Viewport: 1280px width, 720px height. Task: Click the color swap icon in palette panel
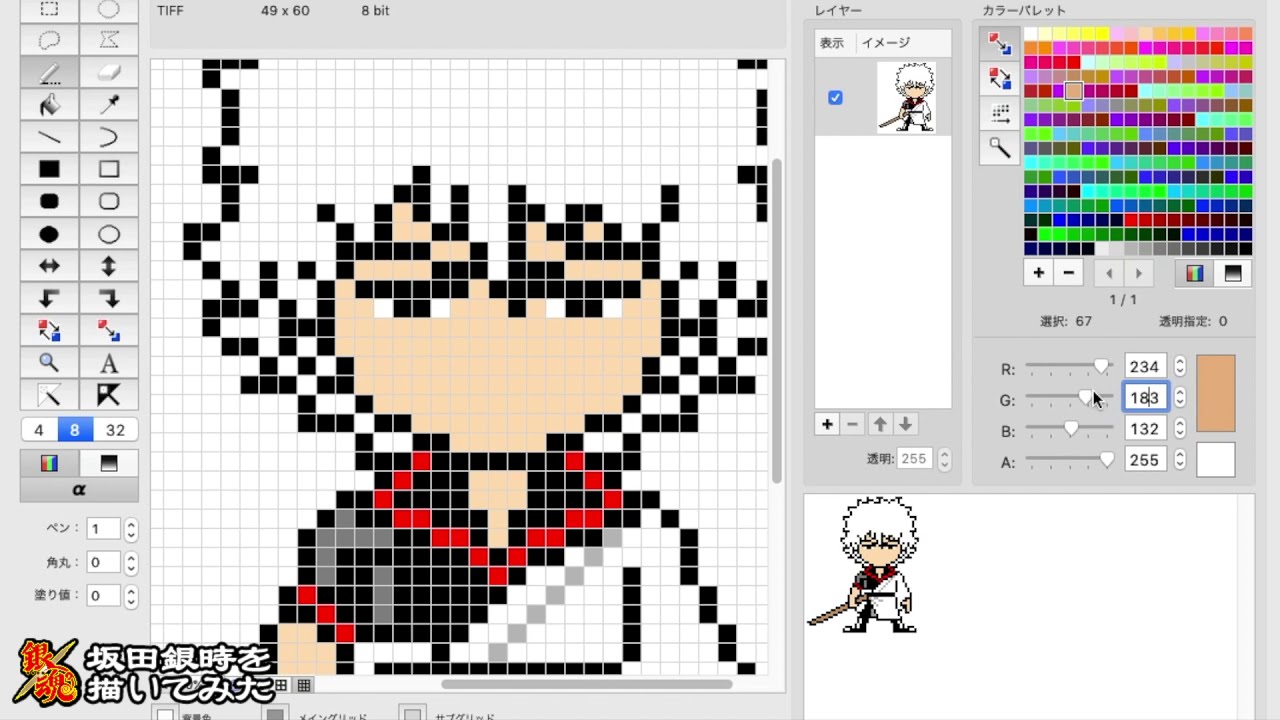coord(999,43)
